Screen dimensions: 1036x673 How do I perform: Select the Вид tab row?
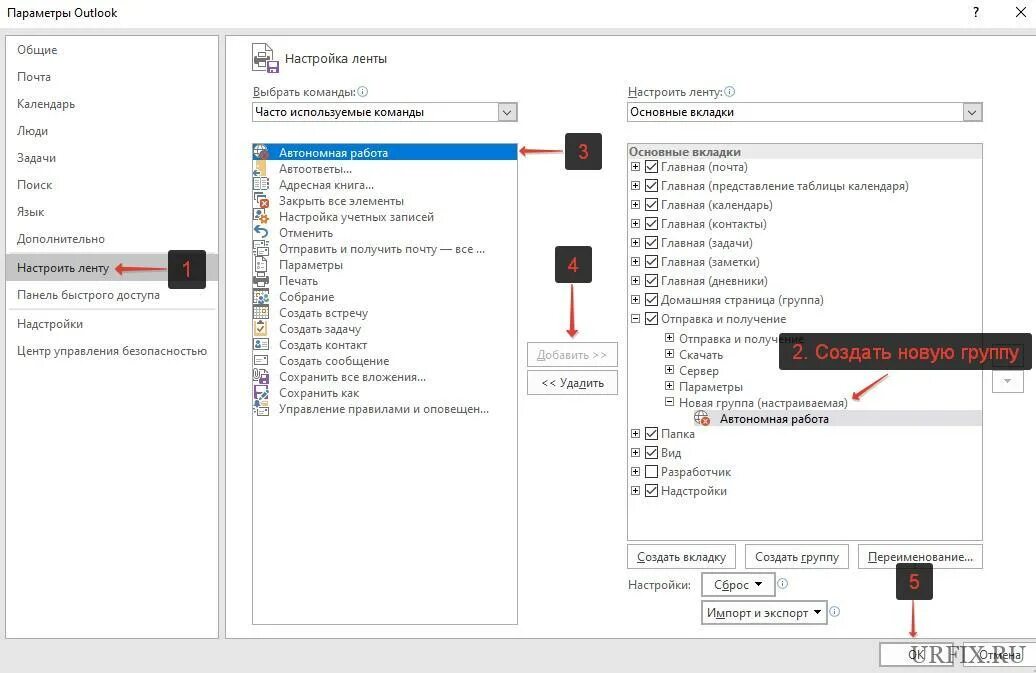[x=671, y=453]
